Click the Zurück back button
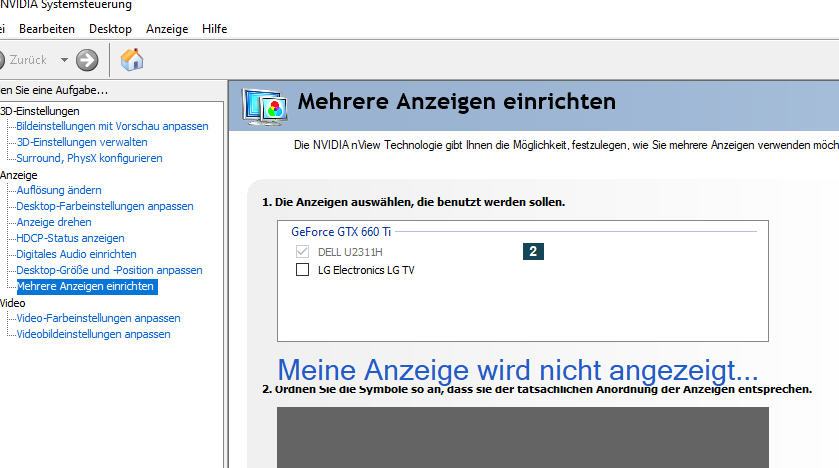 pos(22,60)
